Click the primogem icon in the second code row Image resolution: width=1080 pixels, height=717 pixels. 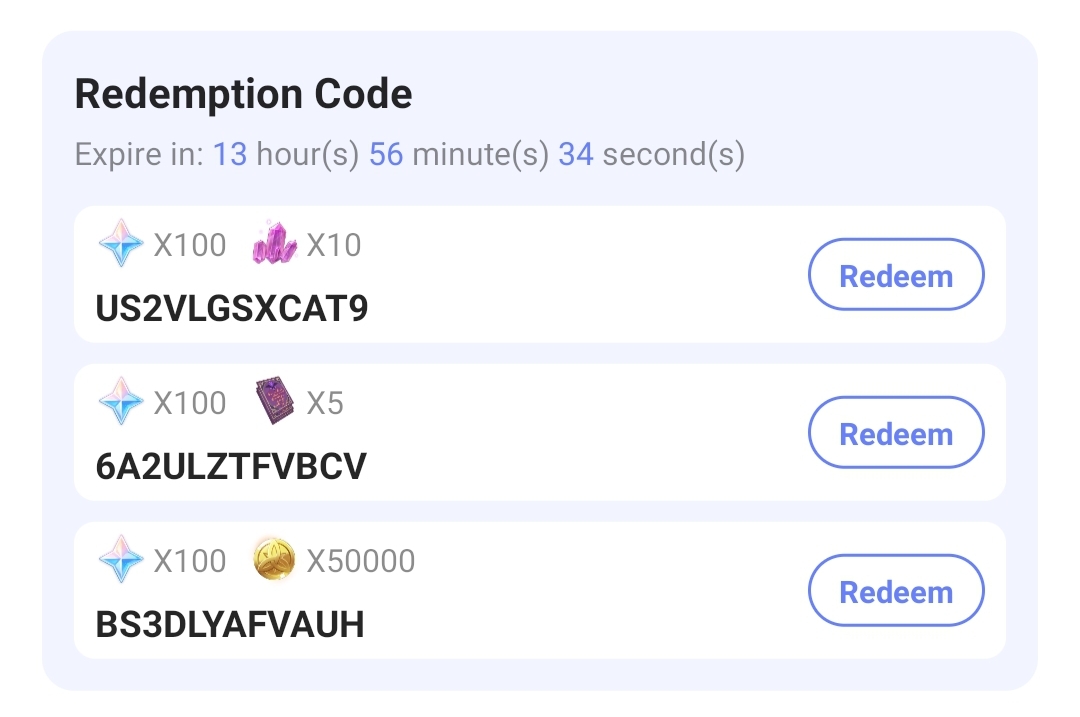coord(121,401)
